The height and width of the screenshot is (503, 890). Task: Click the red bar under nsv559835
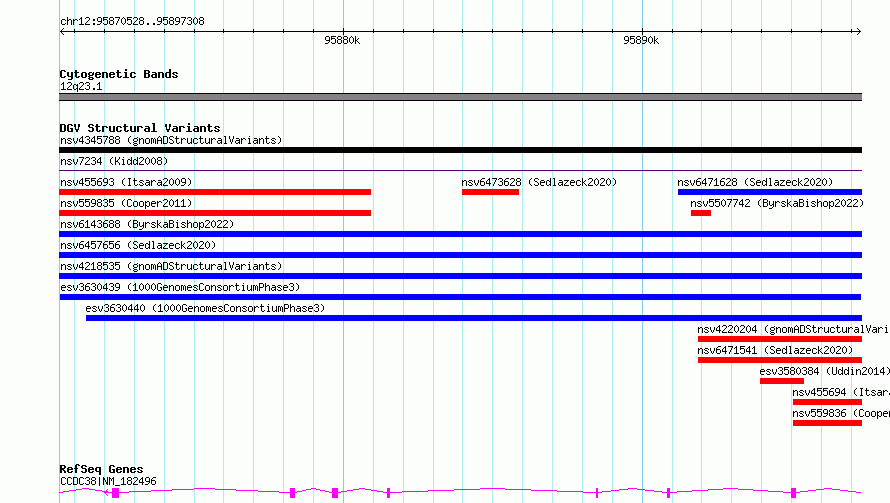pyautogui.click(x=215, y=213)
